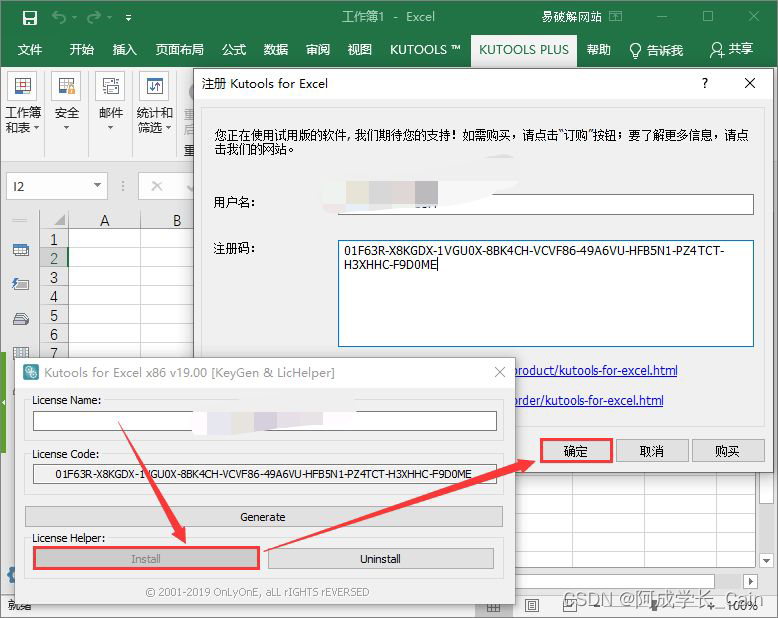Open the product/kutools-for-excel.html link
This screenshot has width=778, height=618.
595,371
